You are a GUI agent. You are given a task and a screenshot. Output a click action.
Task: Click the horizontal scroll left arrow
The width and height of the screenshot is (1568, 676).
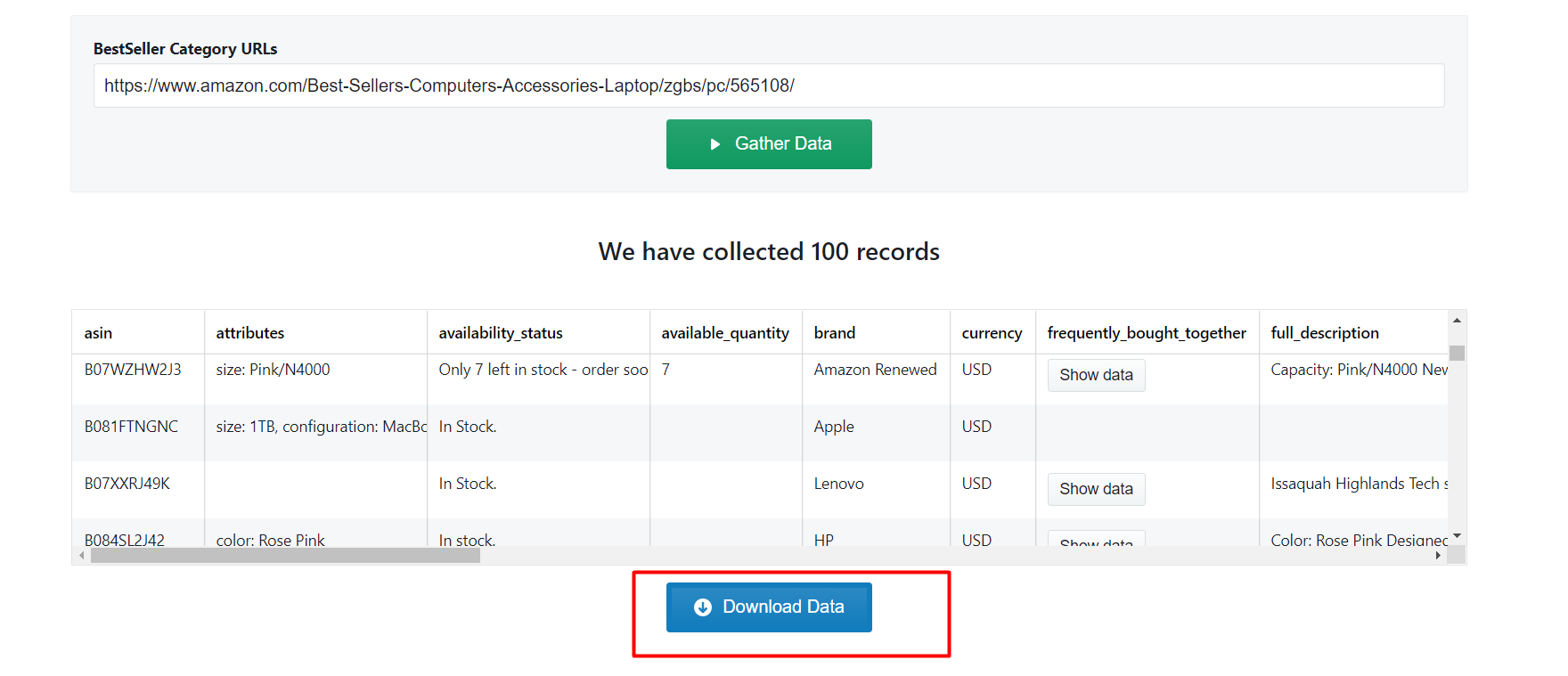click(82, 556)
